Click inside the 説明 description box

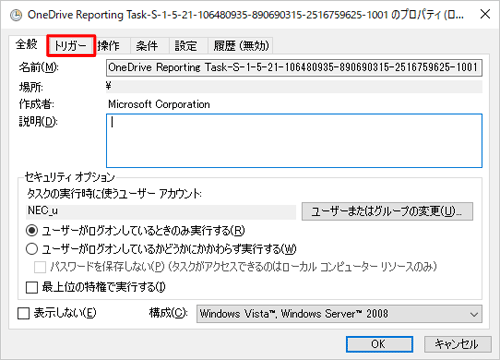[294, 141]
